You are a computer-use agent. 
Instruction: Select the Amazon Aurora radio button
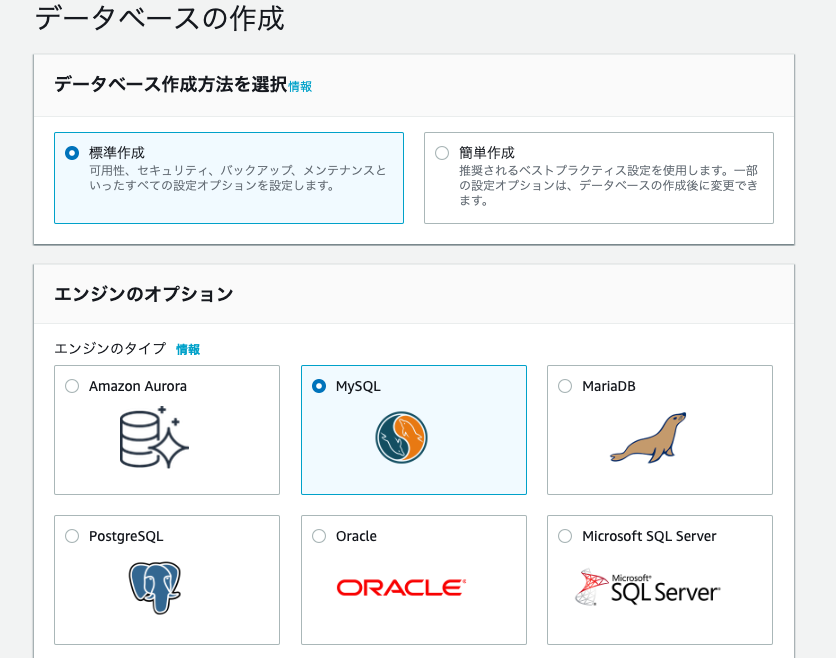click(71, 386)
